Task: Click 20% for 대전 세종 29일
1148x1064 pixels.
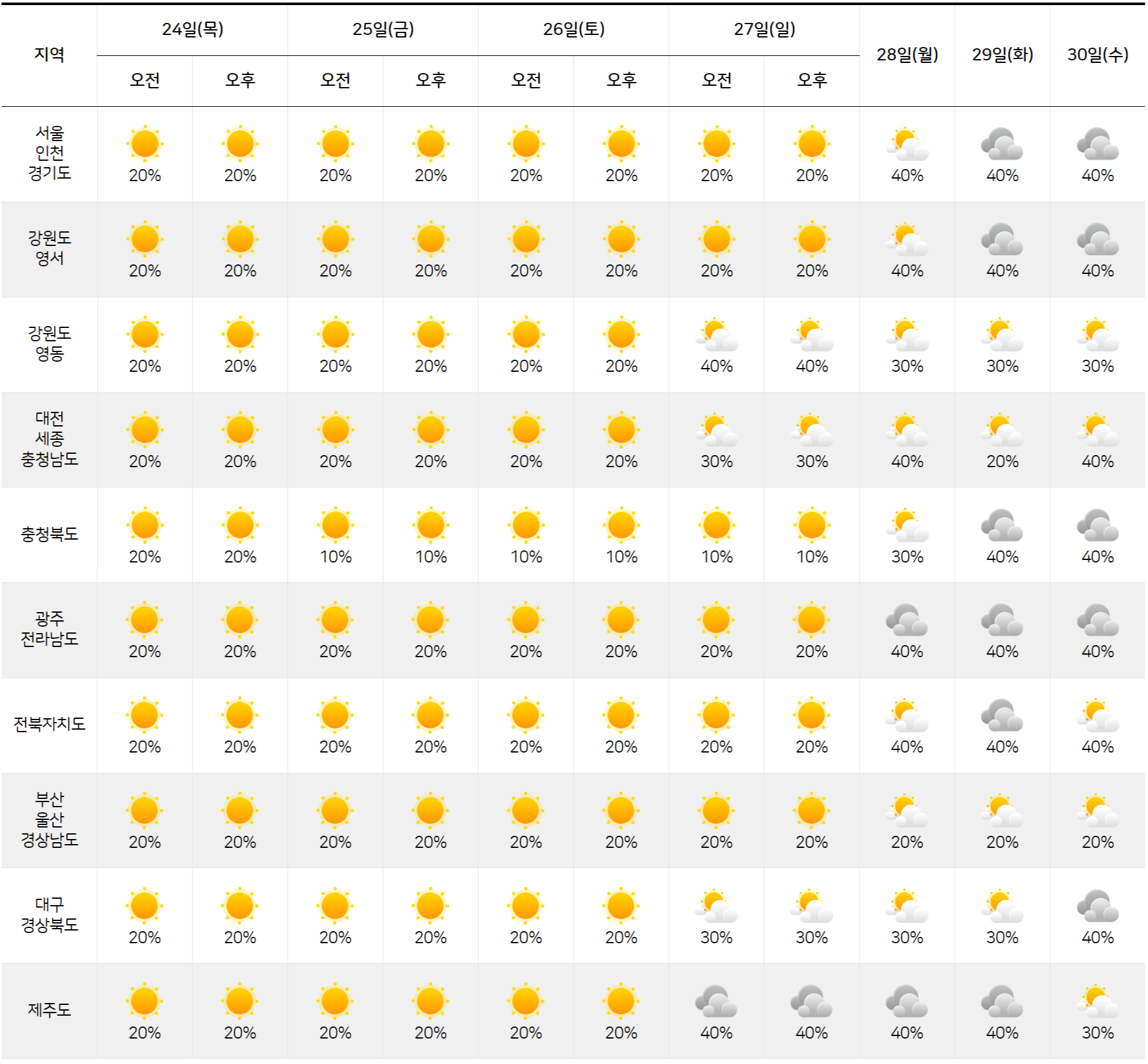Action: click(x=1003, y=461)
